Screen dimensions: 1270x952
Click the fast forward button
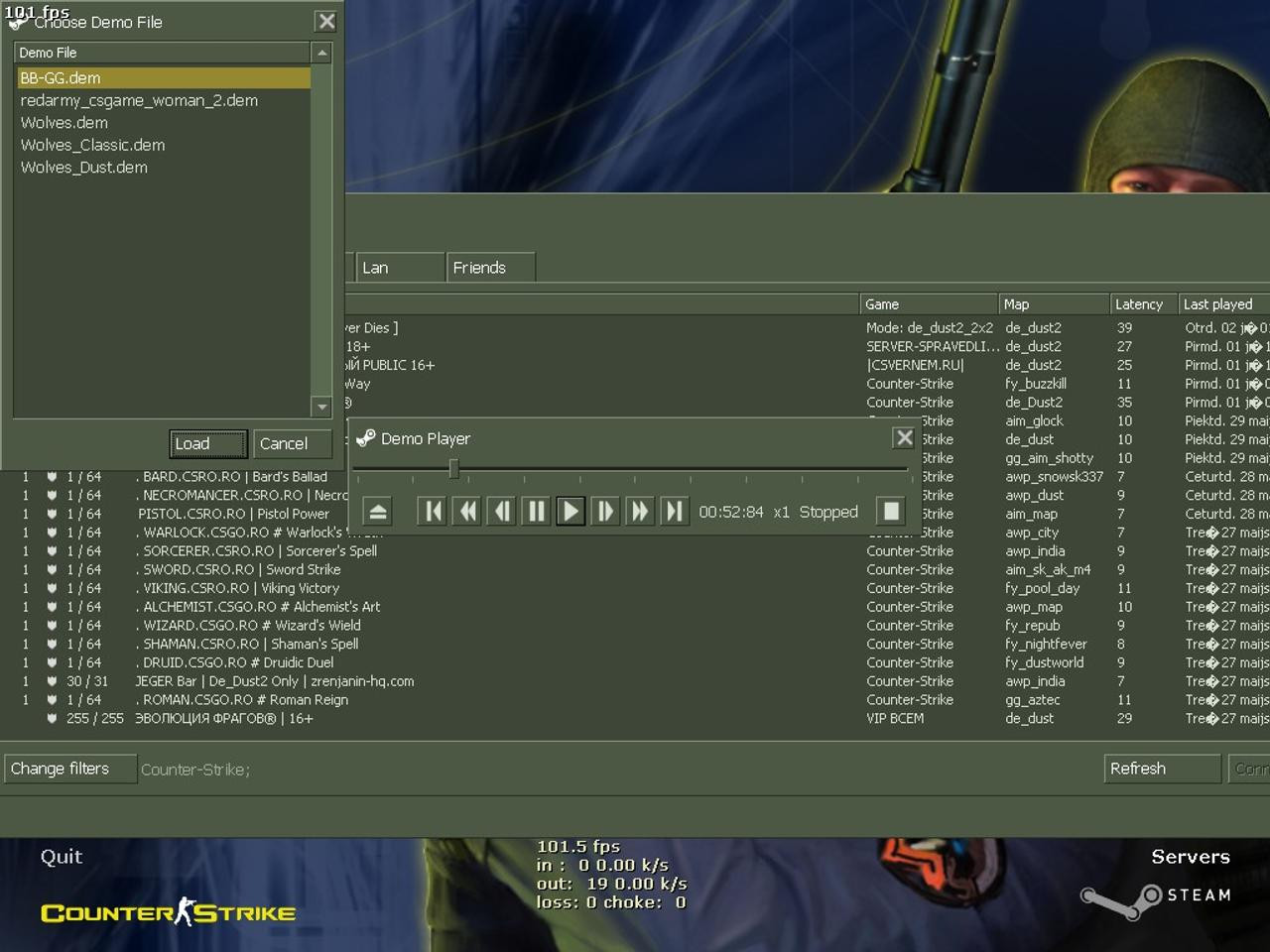[639, 512]
